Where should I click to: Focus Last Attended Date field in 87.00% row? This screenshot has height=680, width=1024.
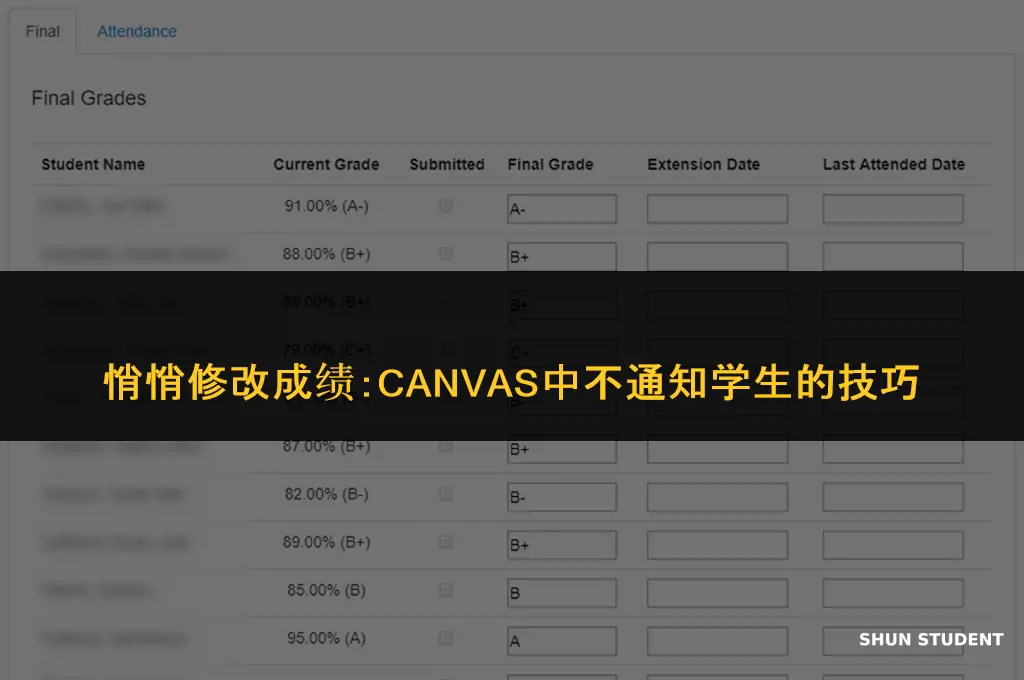[x=893, y=451]
